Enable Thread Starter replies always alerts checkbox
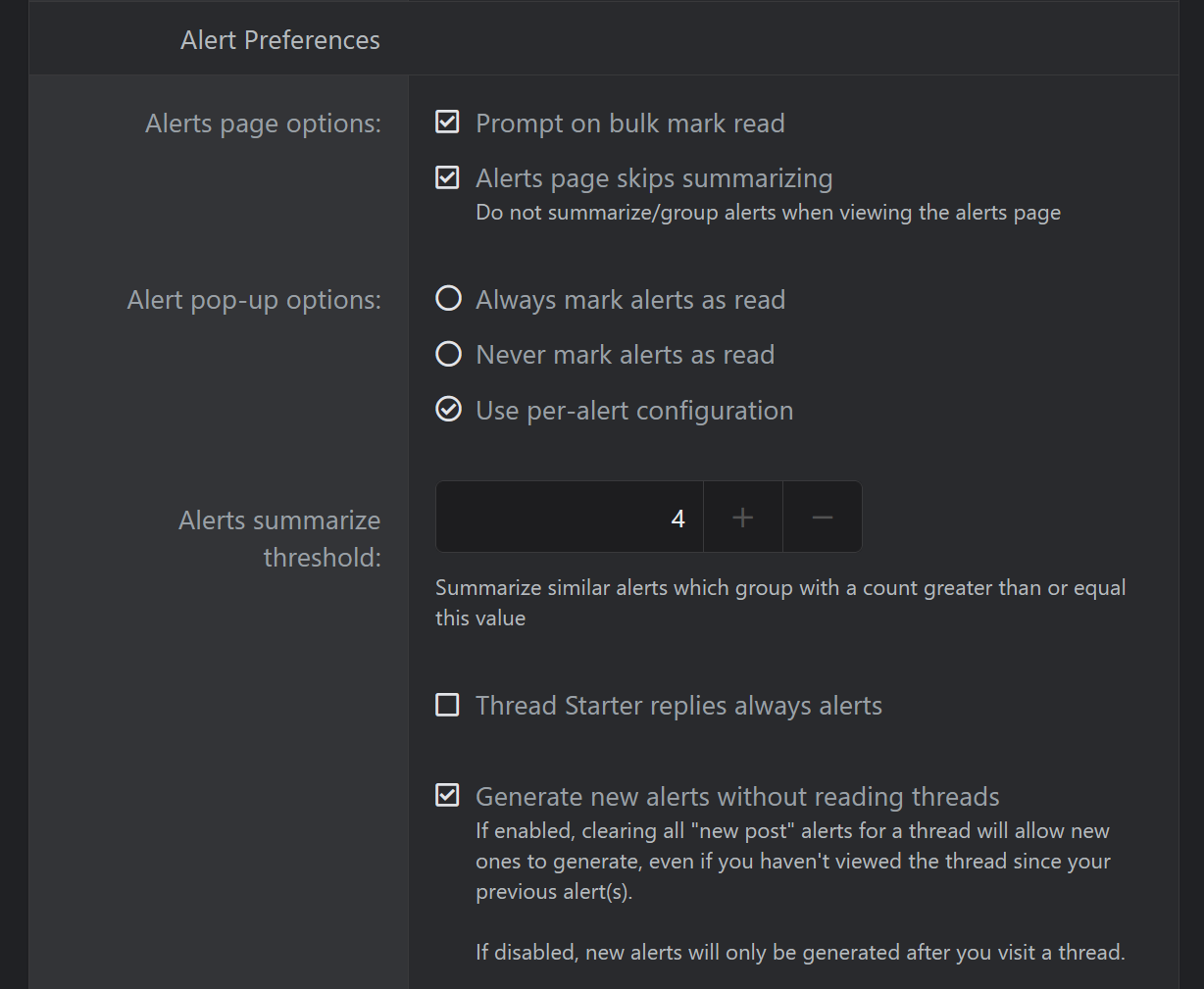This screenshot has height=989, width=1204. point(447,705)
